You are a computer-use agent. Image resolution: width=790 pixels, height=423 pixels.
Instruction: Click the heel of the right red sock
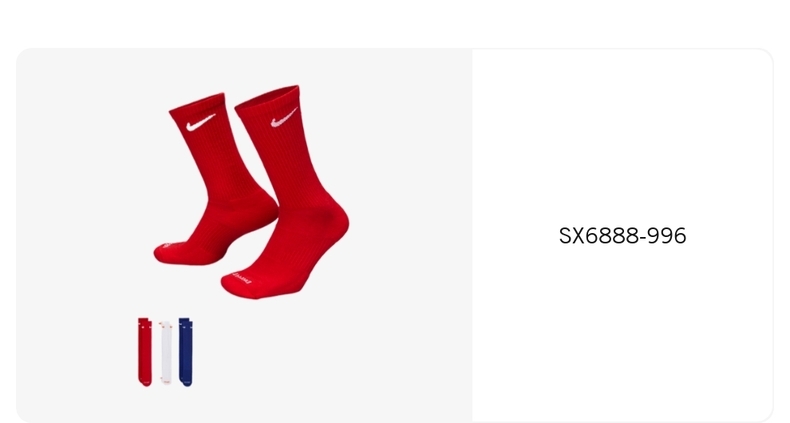tap(335, 219)
